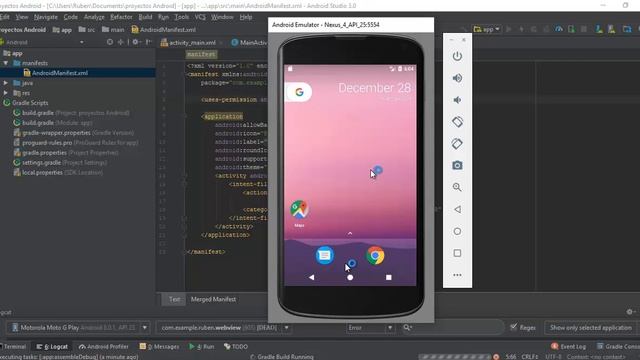Open the Tools menu
The width and height of the screenshot is (640, 360).
182,17
